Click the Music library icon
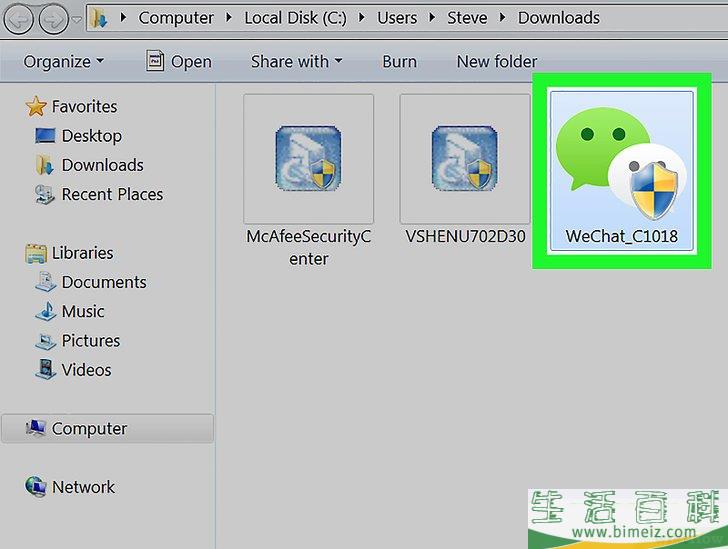 [x=45, y=312]
